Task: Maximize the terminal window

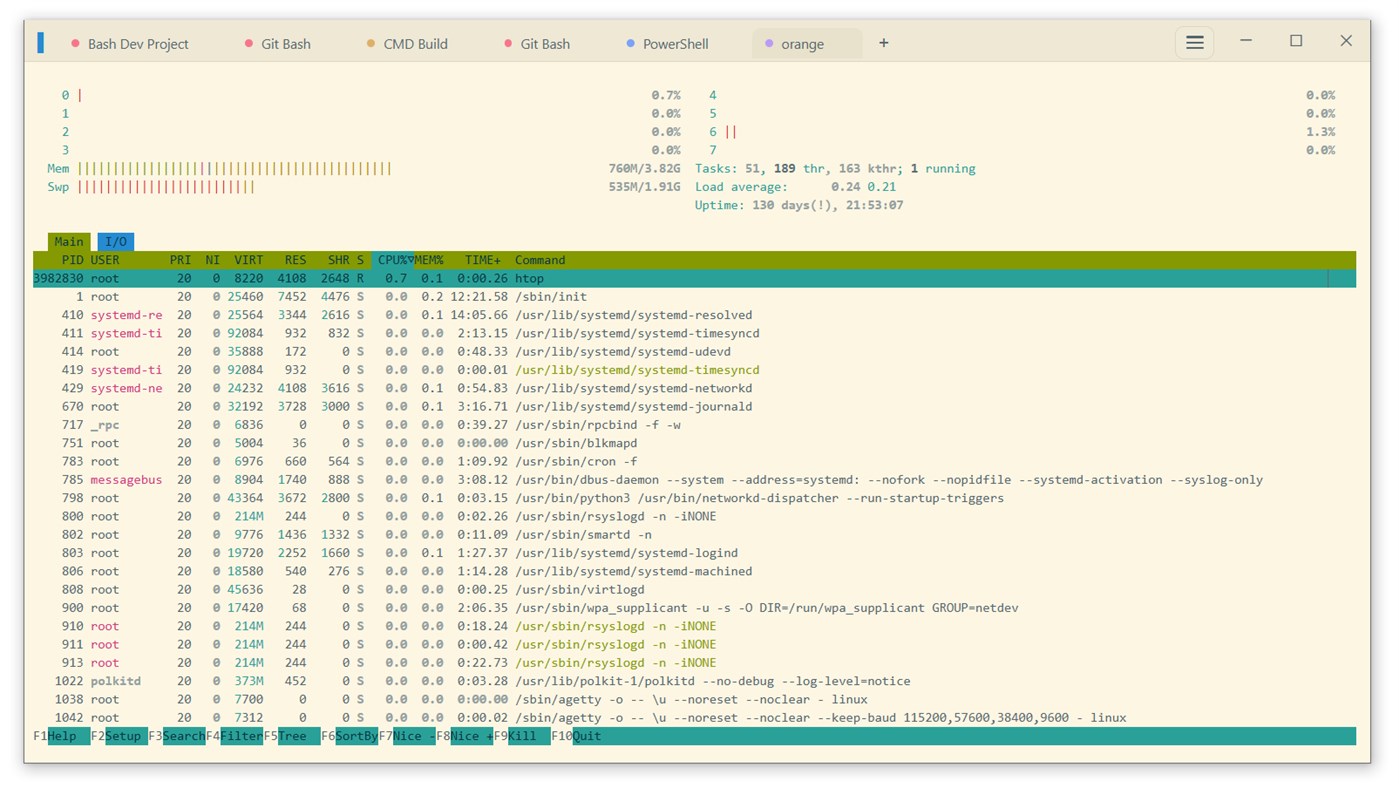Action: pyautogui.click(x=1296, y=41)
